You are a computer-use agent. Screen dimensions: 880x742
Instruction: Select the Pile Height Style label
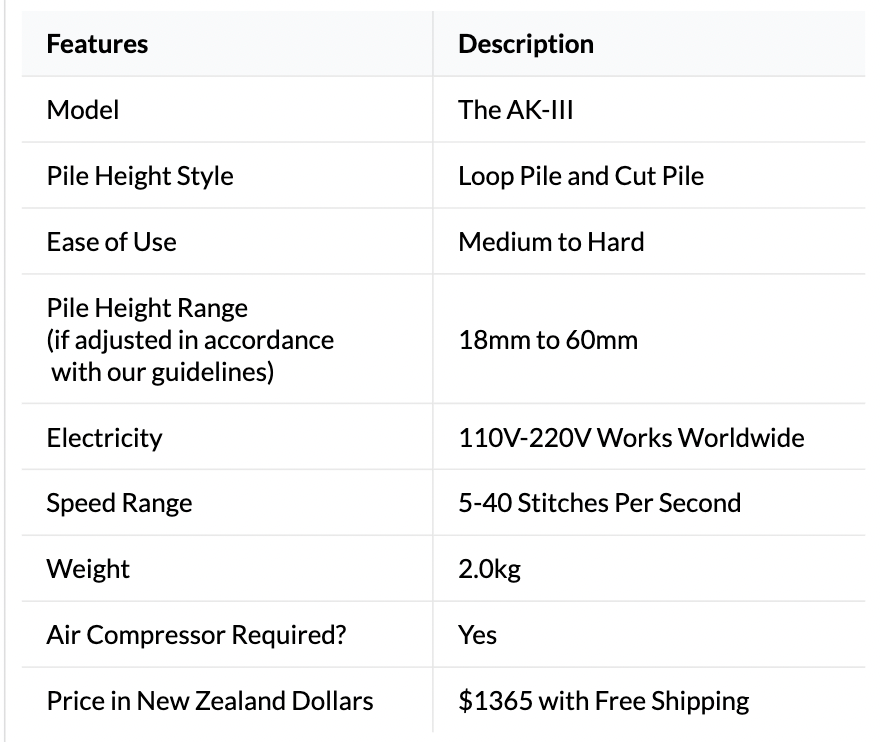[x=140, y=176]
